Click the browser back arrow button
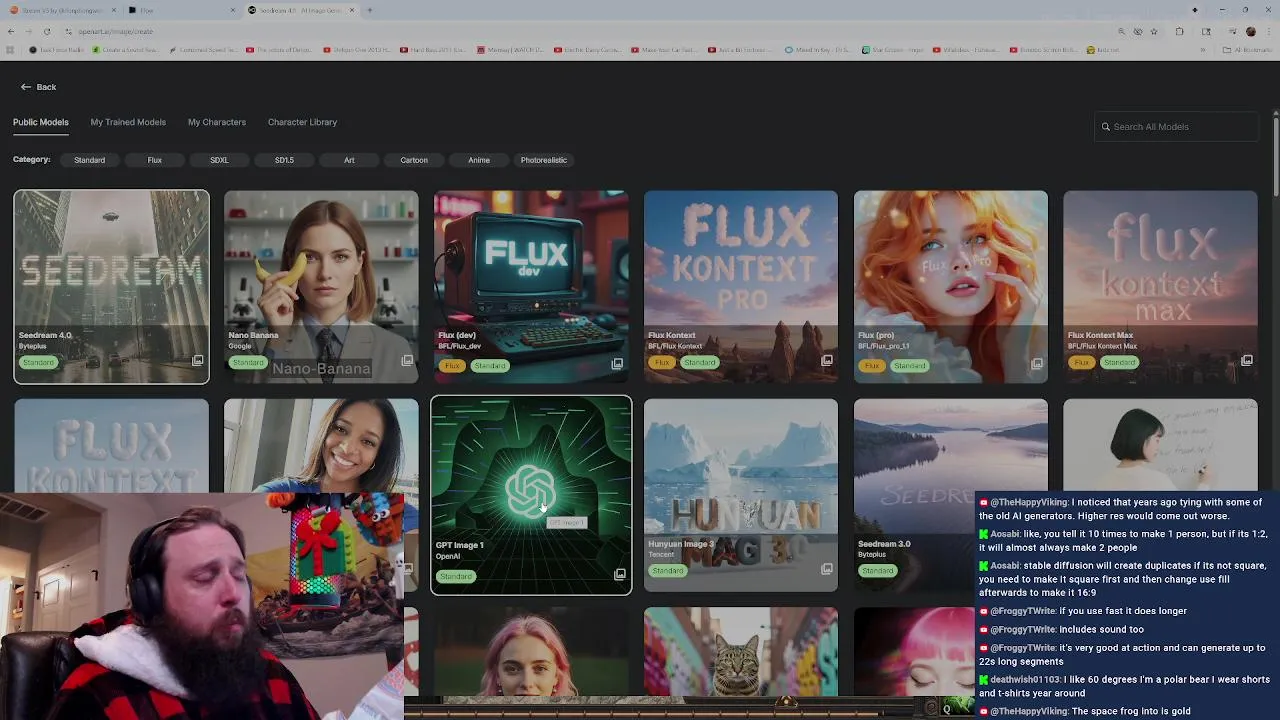The height and width of the screenshot is (720, 1280). [10, 31]
